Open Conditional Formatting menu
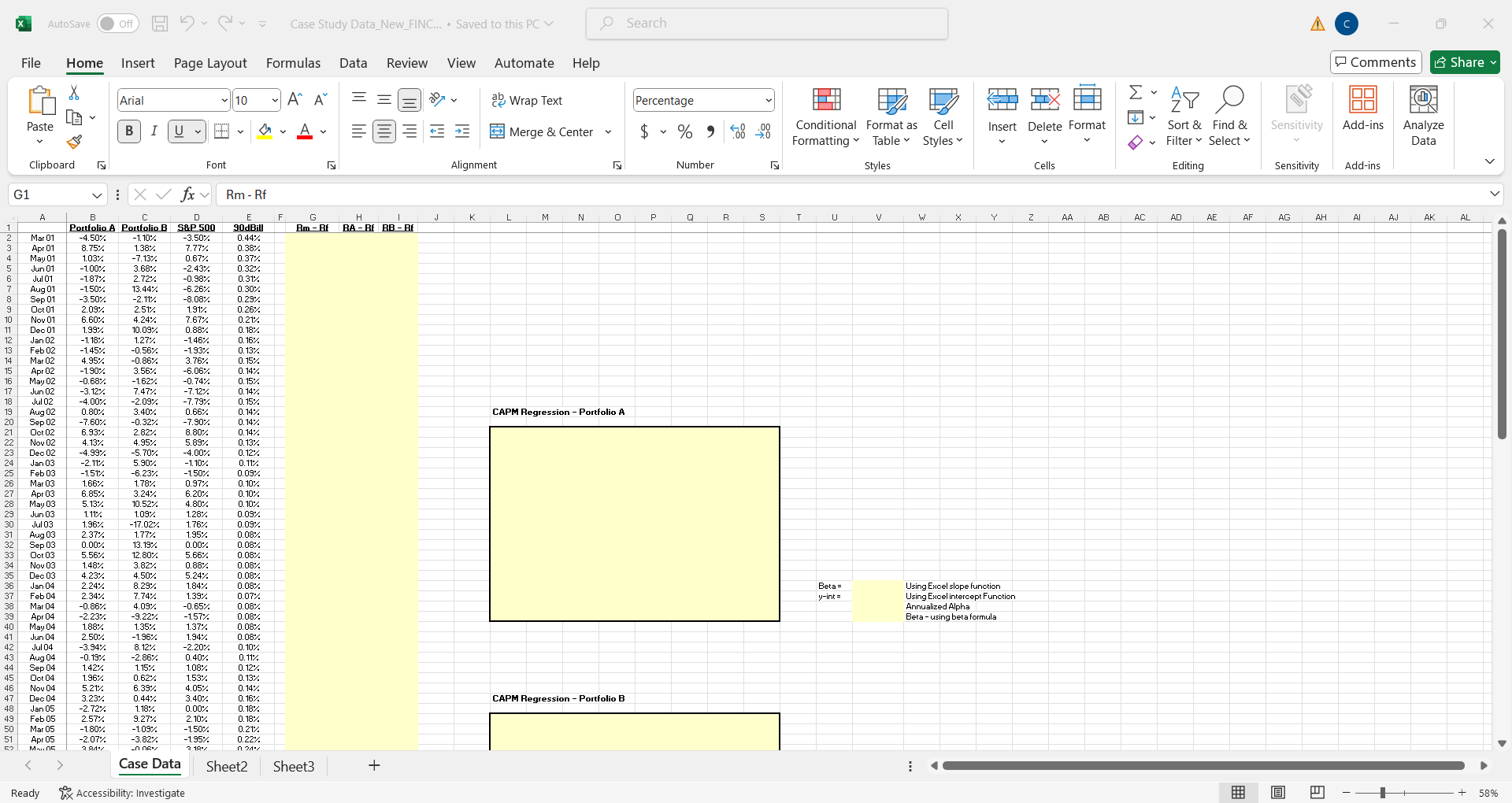Viewport: 1512px width, 803px height. pos(825,117)
